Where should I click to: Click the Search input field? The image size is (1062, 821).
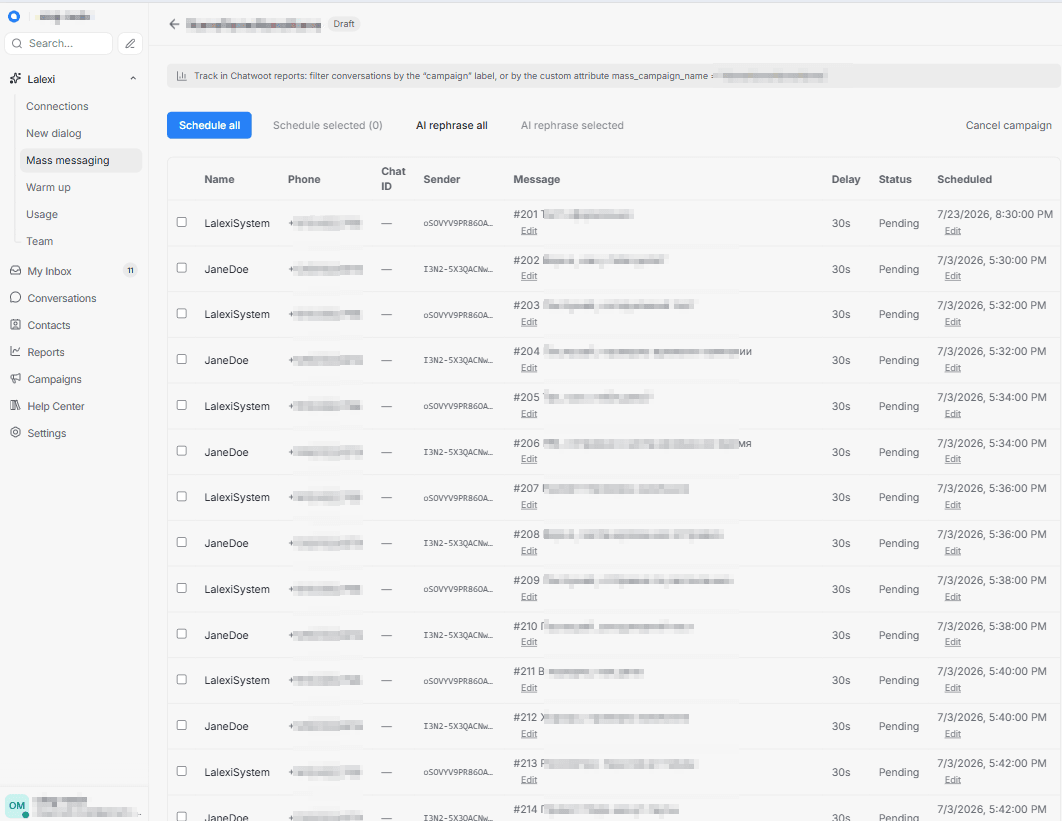59,43
